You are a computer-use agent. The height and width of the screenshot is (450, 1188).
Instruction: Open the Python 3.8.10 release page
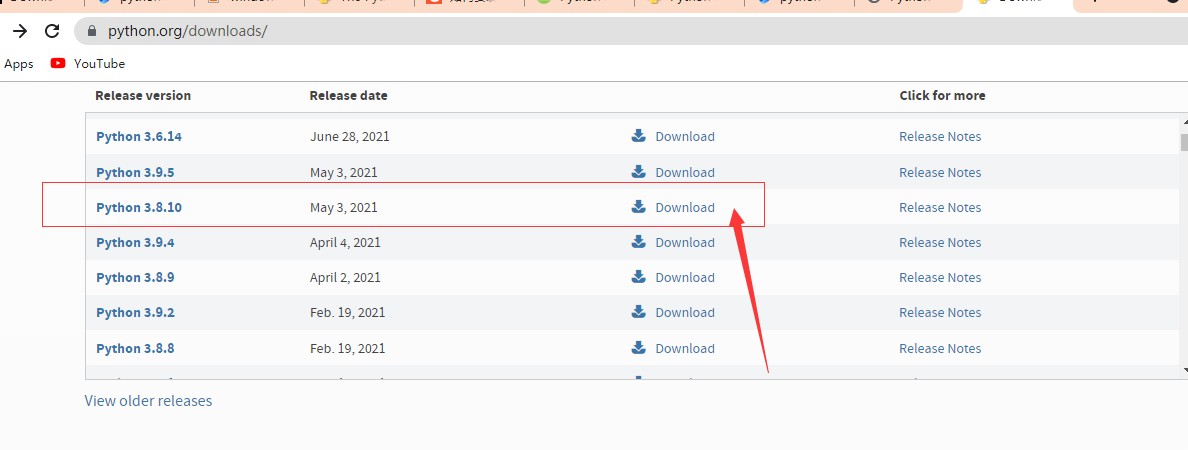tap(139, 207)
